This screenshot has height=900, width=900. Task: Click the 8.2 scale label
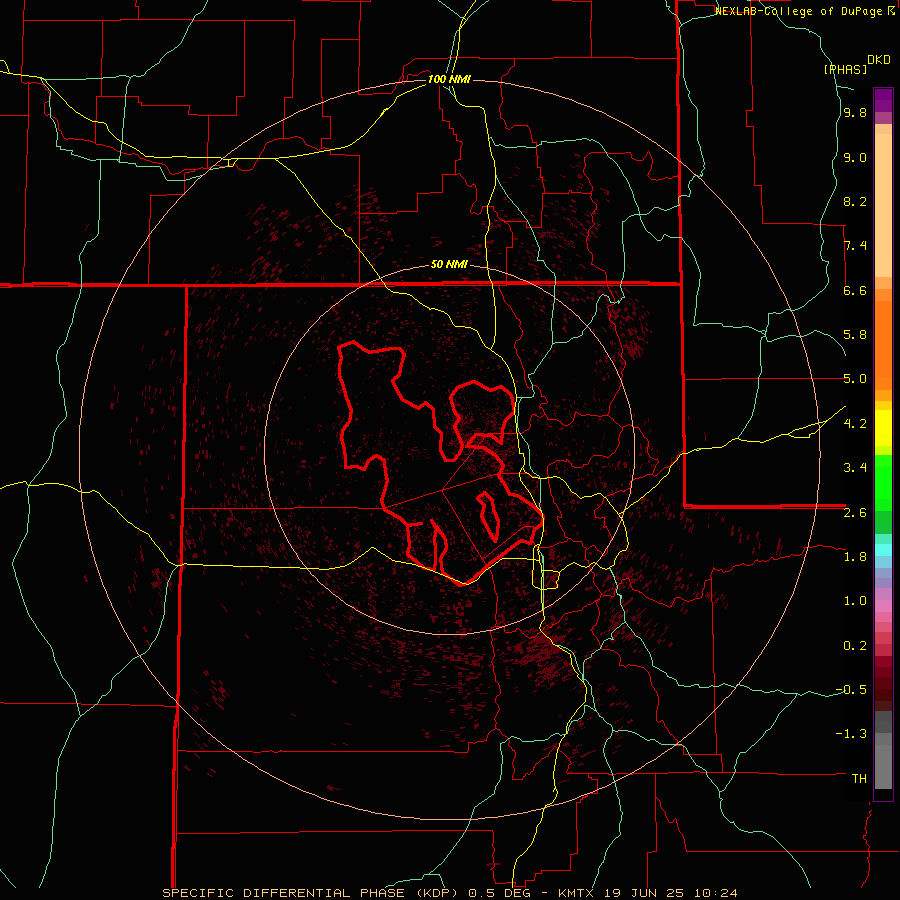(855, 201)
